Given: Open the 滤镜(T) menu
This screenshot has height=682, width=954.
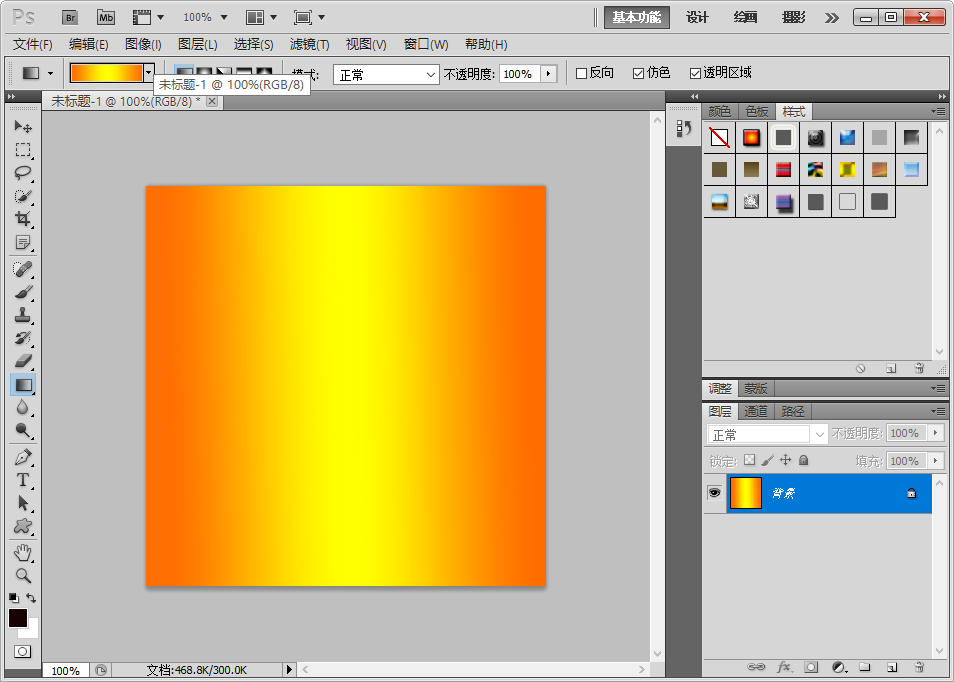Looking at the screenshot, I should point(309,44).
